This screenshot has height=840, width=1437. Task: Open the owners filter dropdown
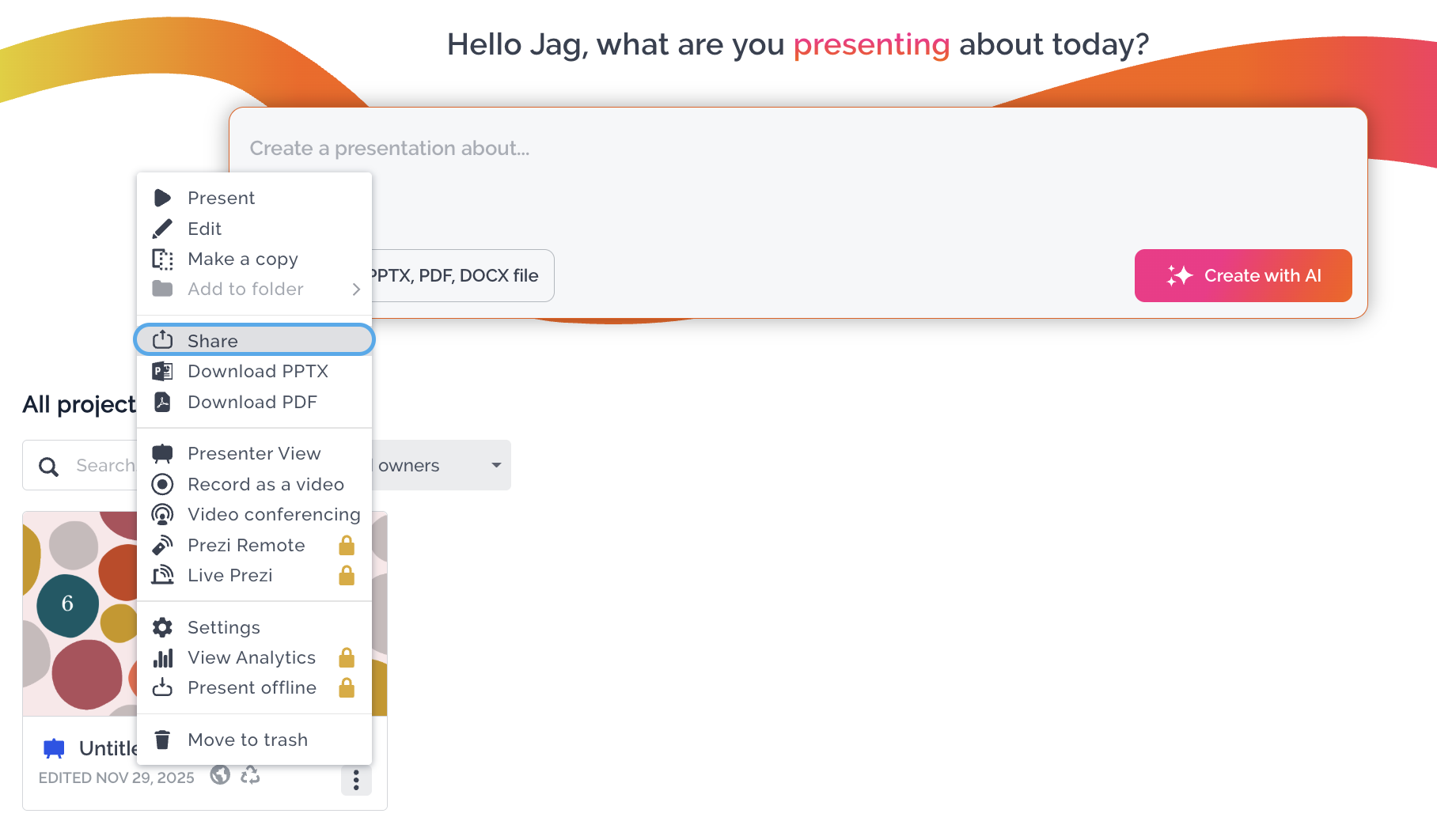pos(441,465)
